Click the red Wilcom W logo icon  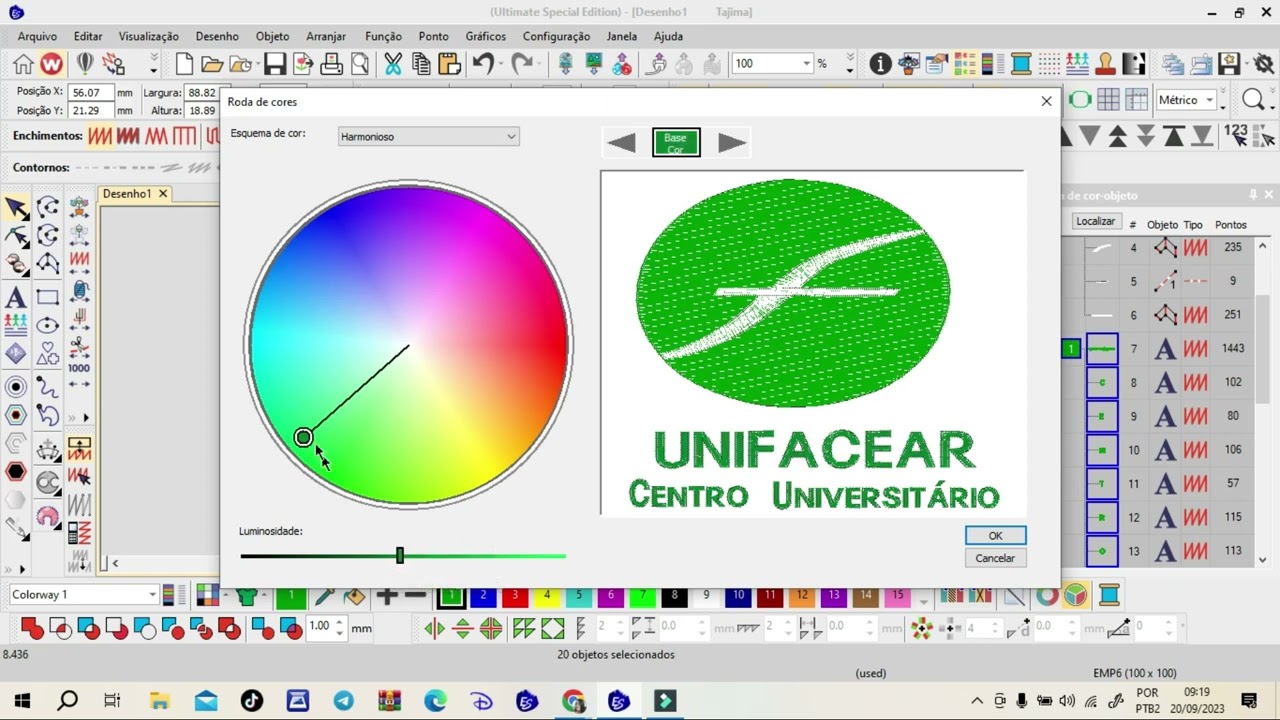tap(51, 64)
